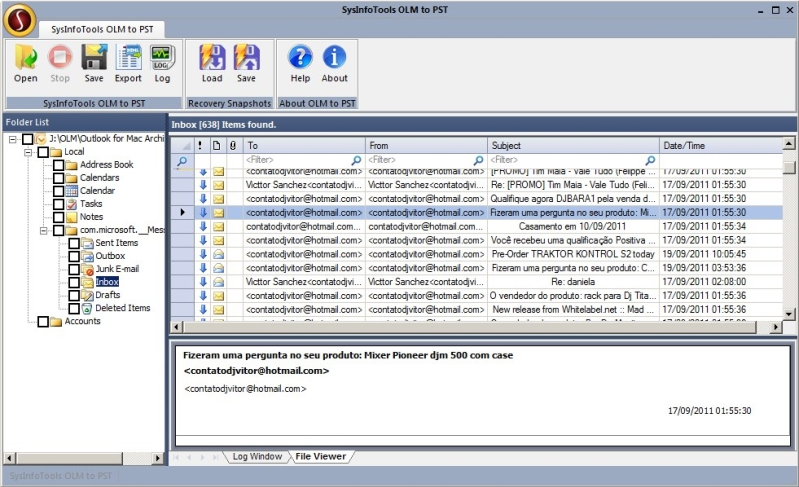Check the Drafts folder checkbox
Viewport: 799px width, 487px height.
coord(74,295)
